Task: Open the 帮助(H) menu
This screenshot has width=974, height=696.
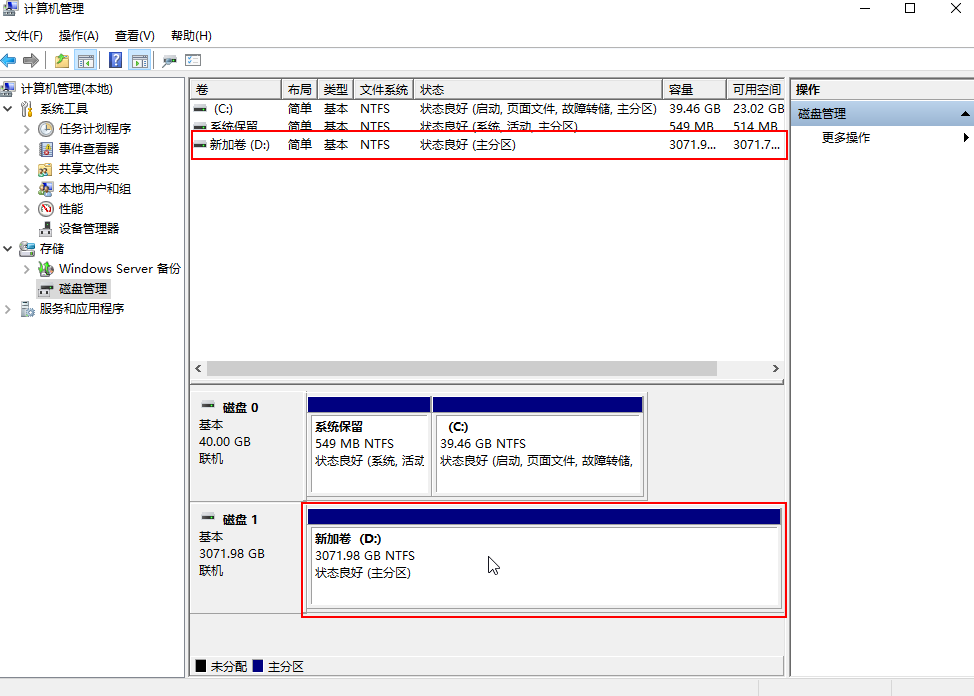Action: 191,36
